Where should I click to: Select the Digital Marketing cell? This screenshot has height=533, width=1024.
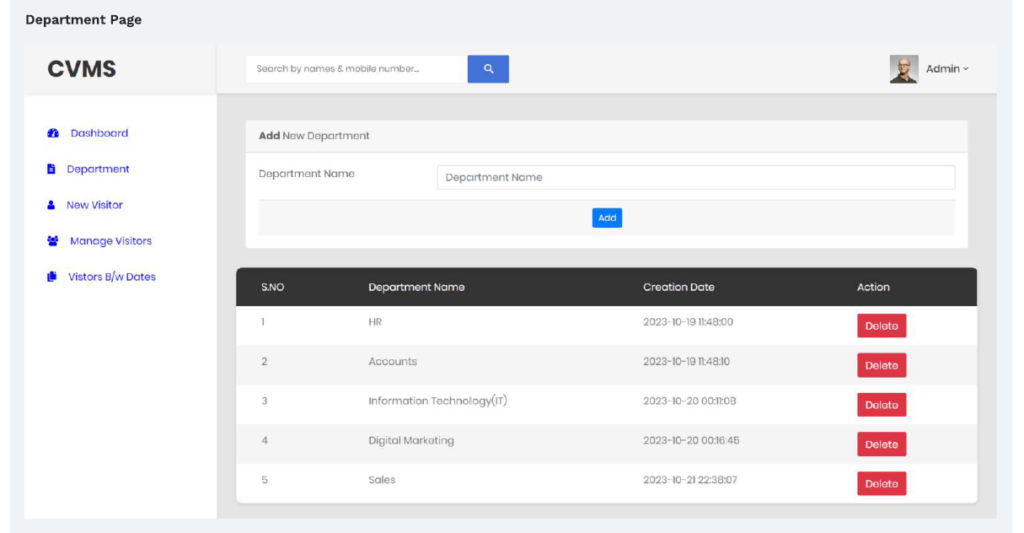pyautogui.click(x=411, y=440)
